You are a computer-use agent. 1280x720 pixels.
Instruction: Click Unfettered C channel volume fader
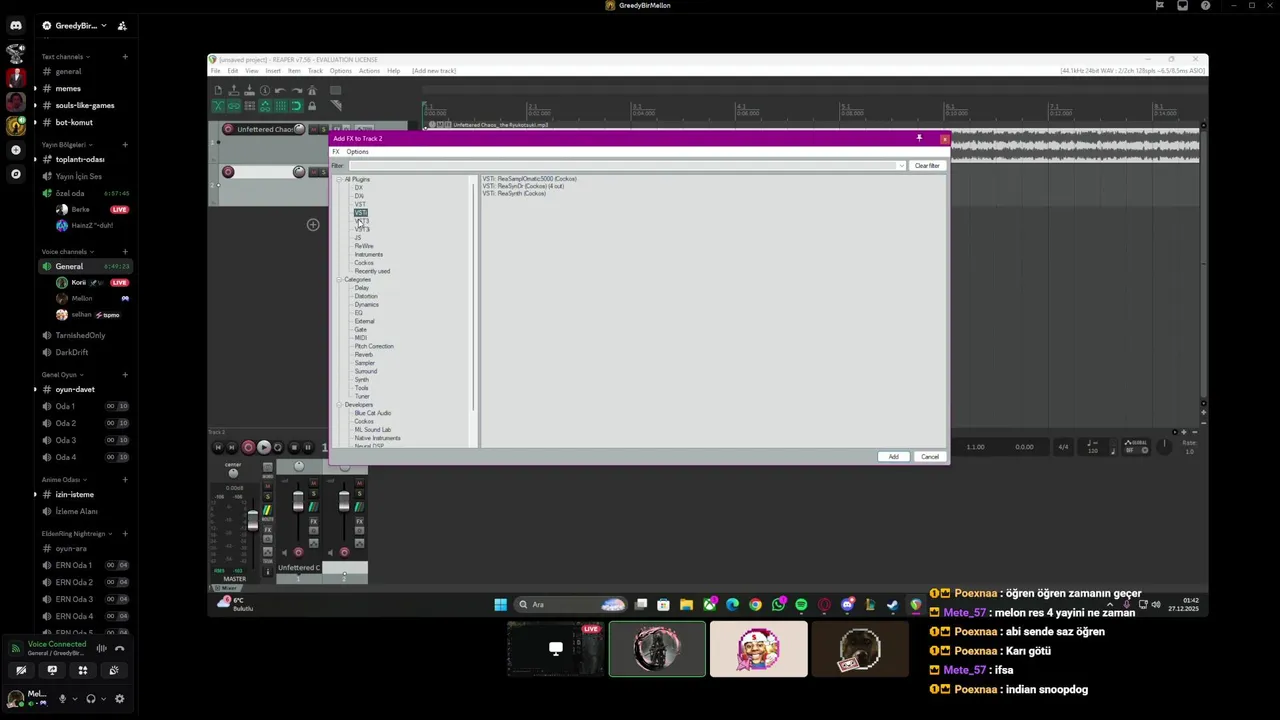point(298,501)
